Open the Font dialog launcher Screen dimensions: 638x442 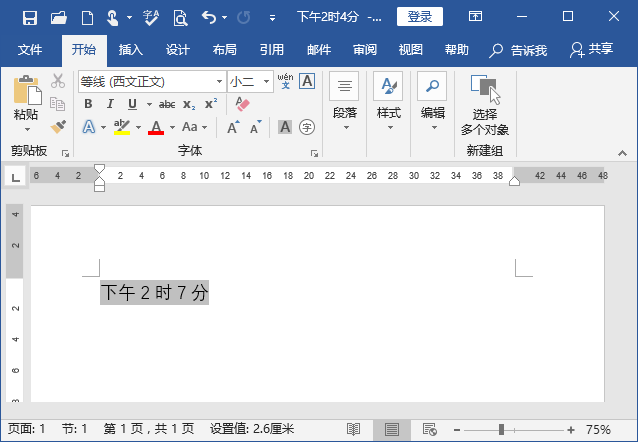314,153
